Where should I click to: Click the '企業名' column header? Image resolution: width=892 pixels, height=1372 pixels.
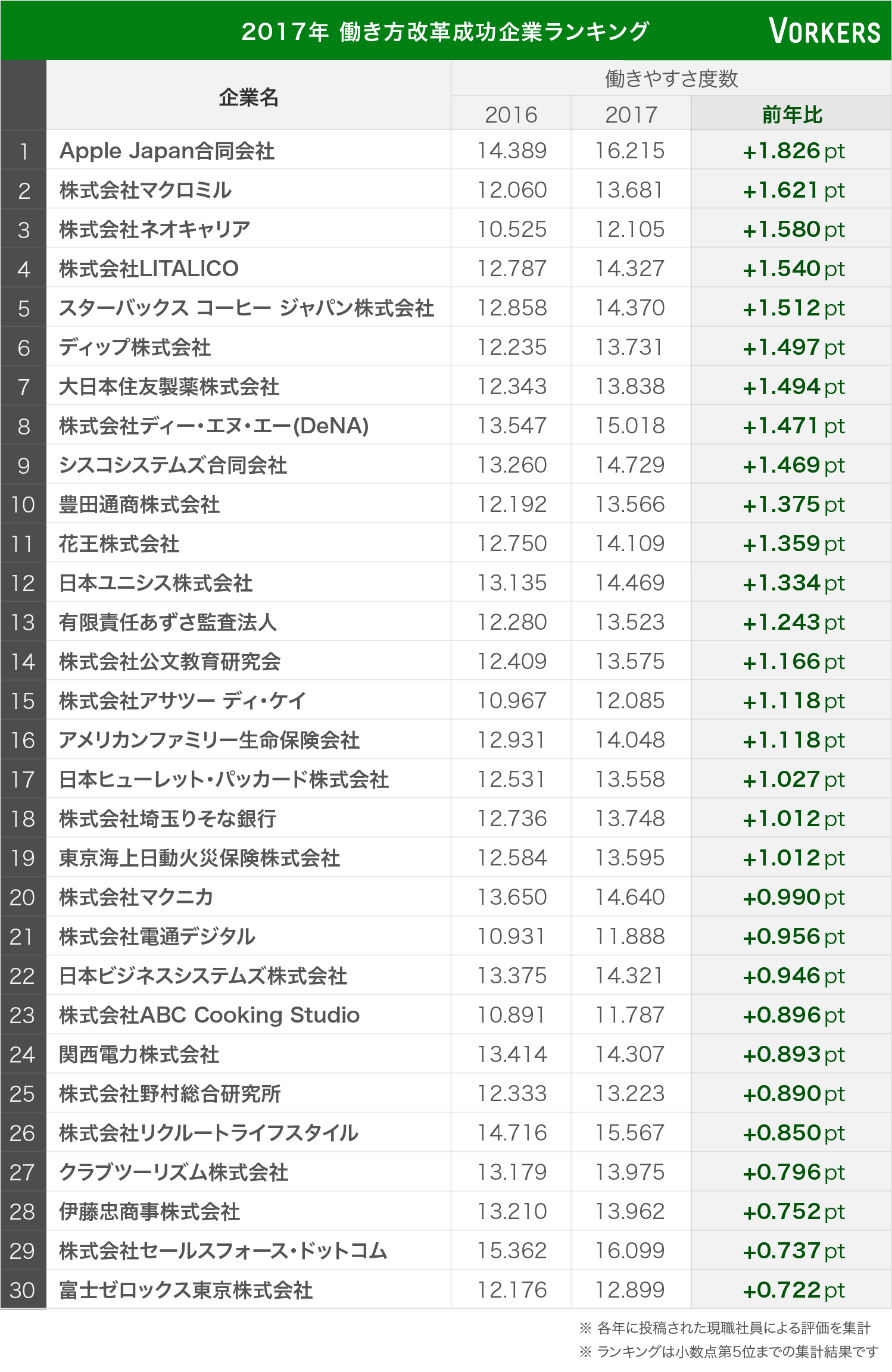248,97
